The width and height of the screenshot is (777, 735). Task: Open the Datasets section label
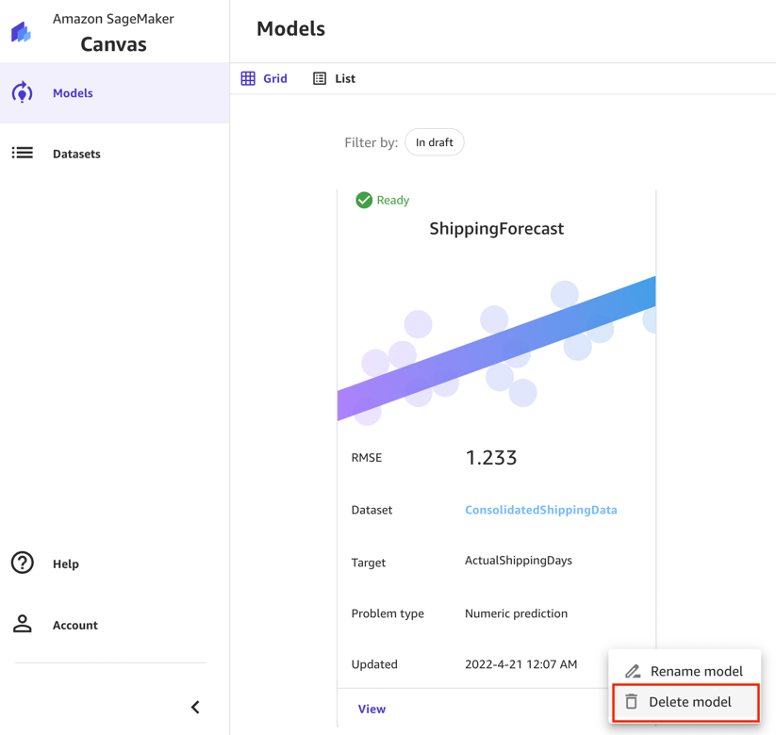[x=76, y=154]
